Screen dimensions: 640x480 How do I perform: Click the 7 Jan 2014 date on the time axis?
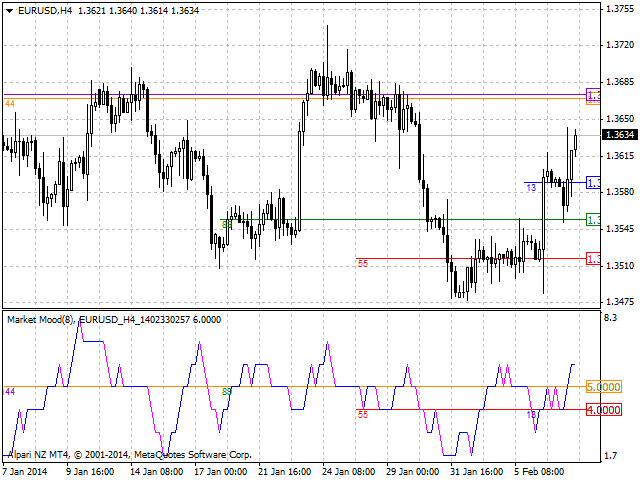pyautogui.click(x=25, y=472)
